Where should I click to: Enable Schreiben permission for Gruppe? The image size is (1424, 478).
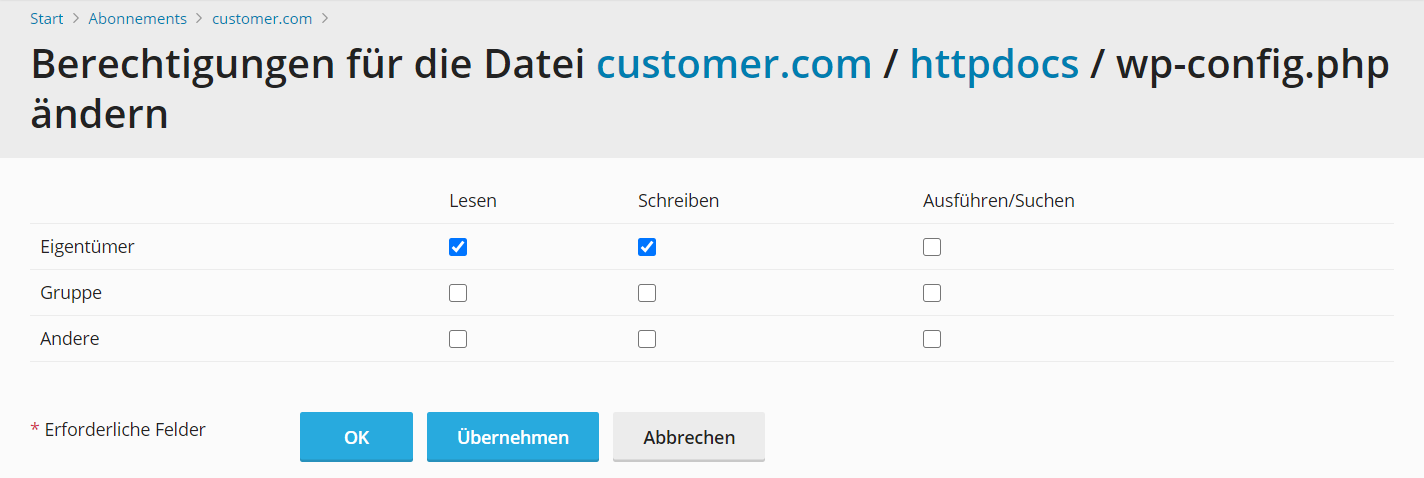pos(647,293)
